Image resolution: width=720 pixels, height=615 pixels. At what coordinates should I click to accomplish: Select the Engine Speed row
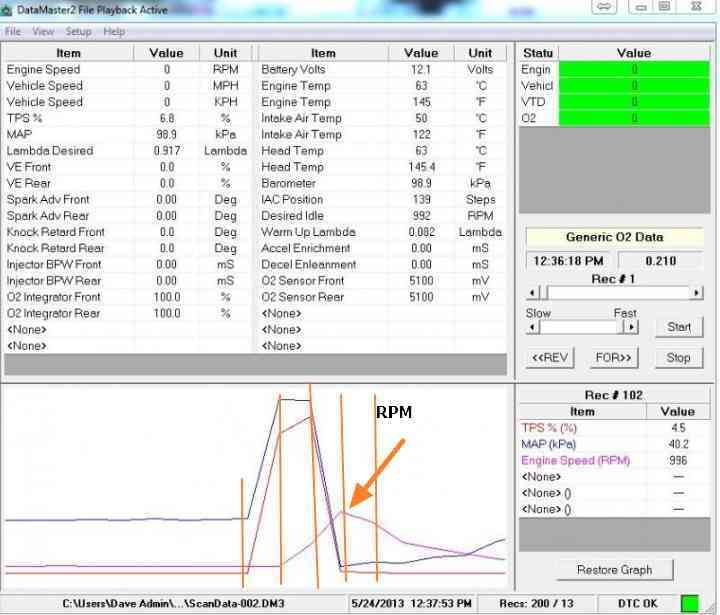pyautogui.click(x=129, y=69)
